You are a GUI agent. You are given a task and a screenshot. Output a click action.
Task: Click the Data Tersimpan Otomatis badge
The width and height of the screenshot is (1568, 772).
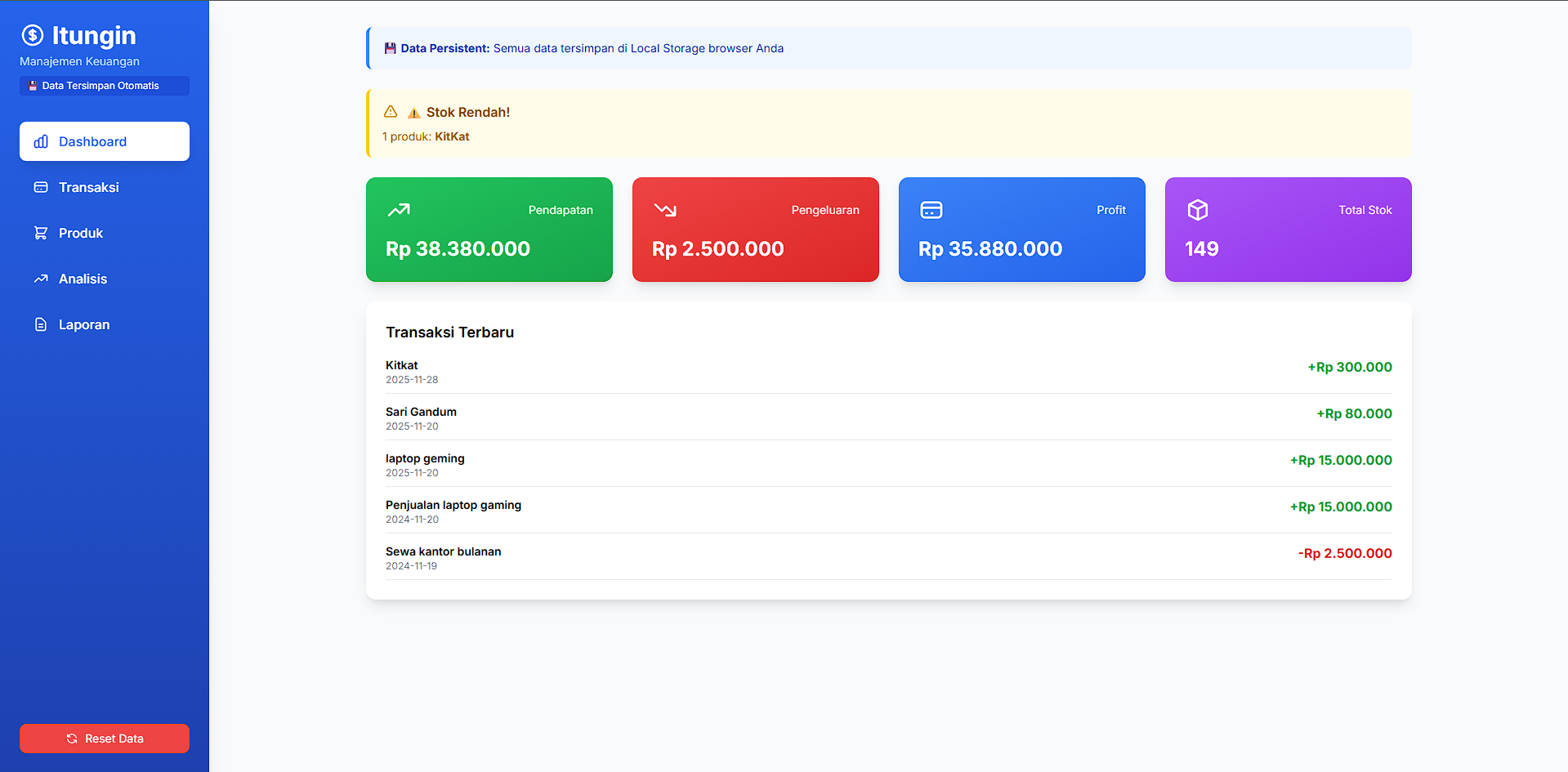coord(104,85)
